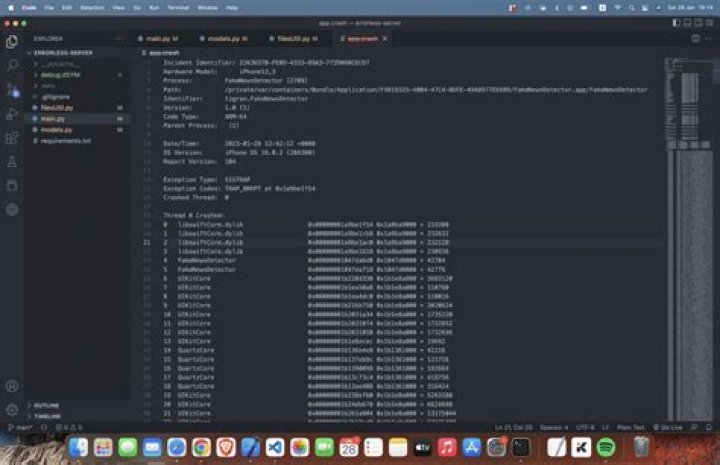720x465 pixels.
Task: Click the split editor icon
Action: click(x=696, y=39)
